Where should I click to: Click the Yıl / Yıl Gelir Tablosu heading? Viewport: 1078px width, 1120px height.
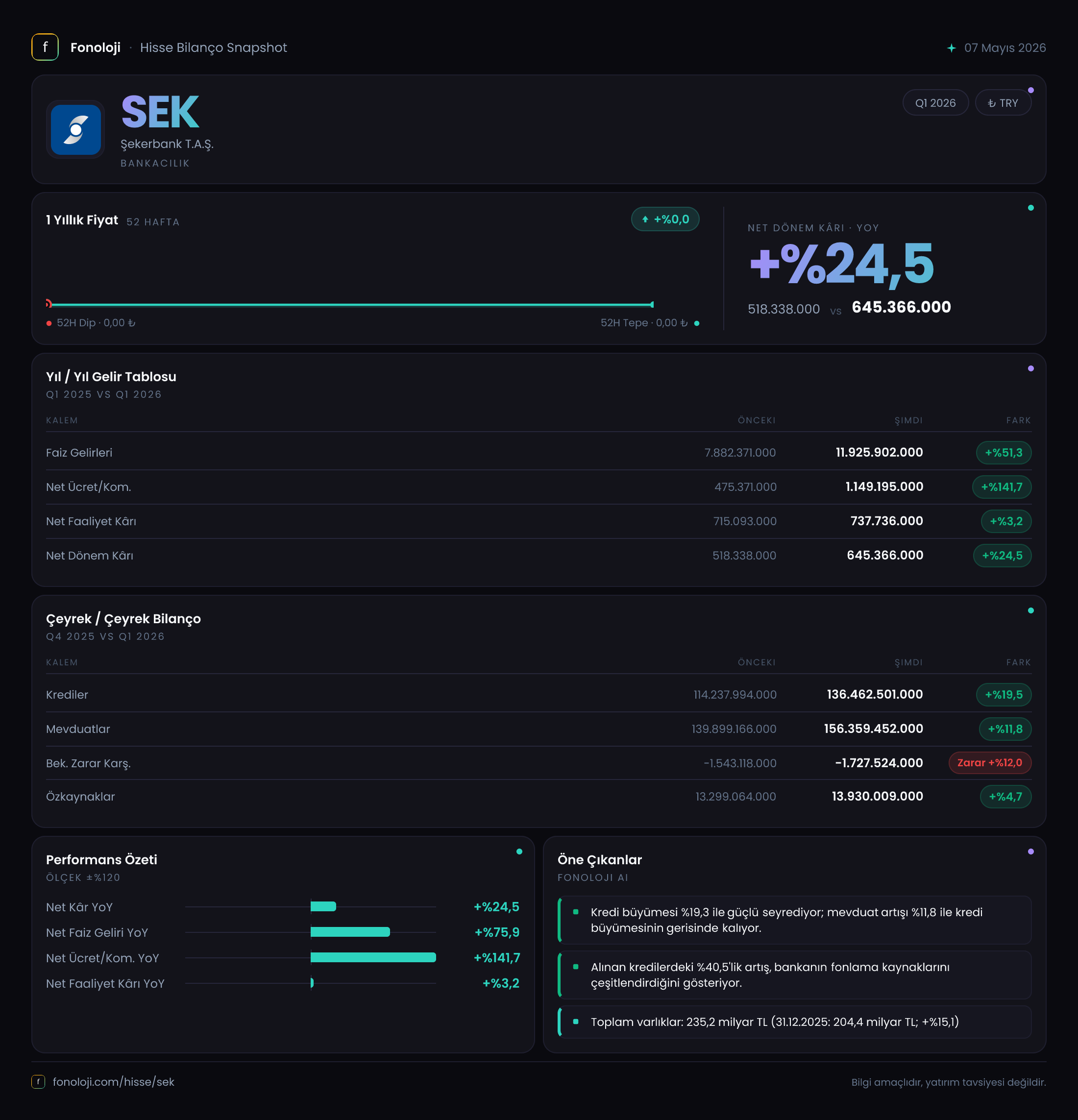[111, 377]
